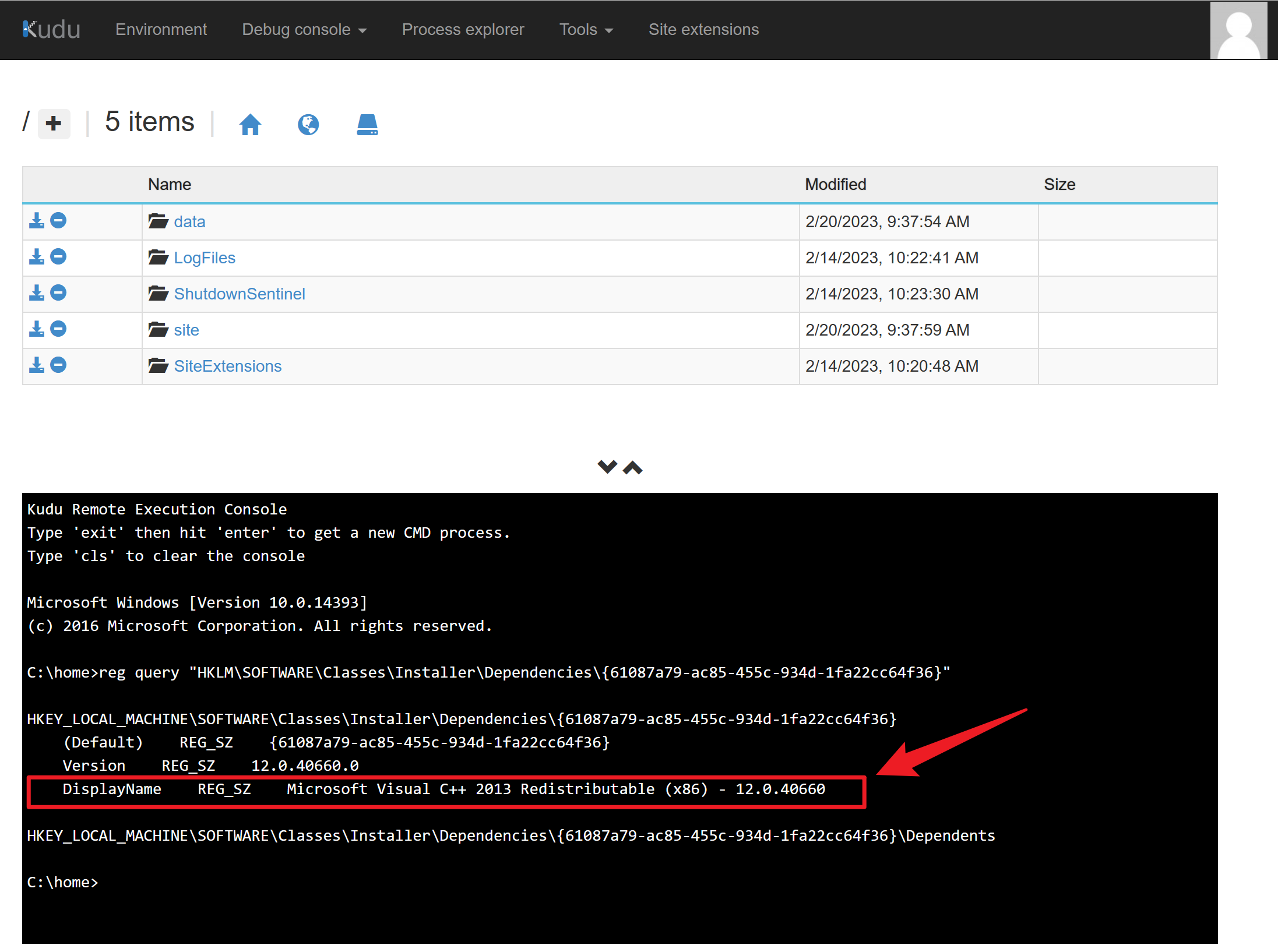Delete the site folder
The height and width of the screenshot is (952, 1278).
point(58,329)
